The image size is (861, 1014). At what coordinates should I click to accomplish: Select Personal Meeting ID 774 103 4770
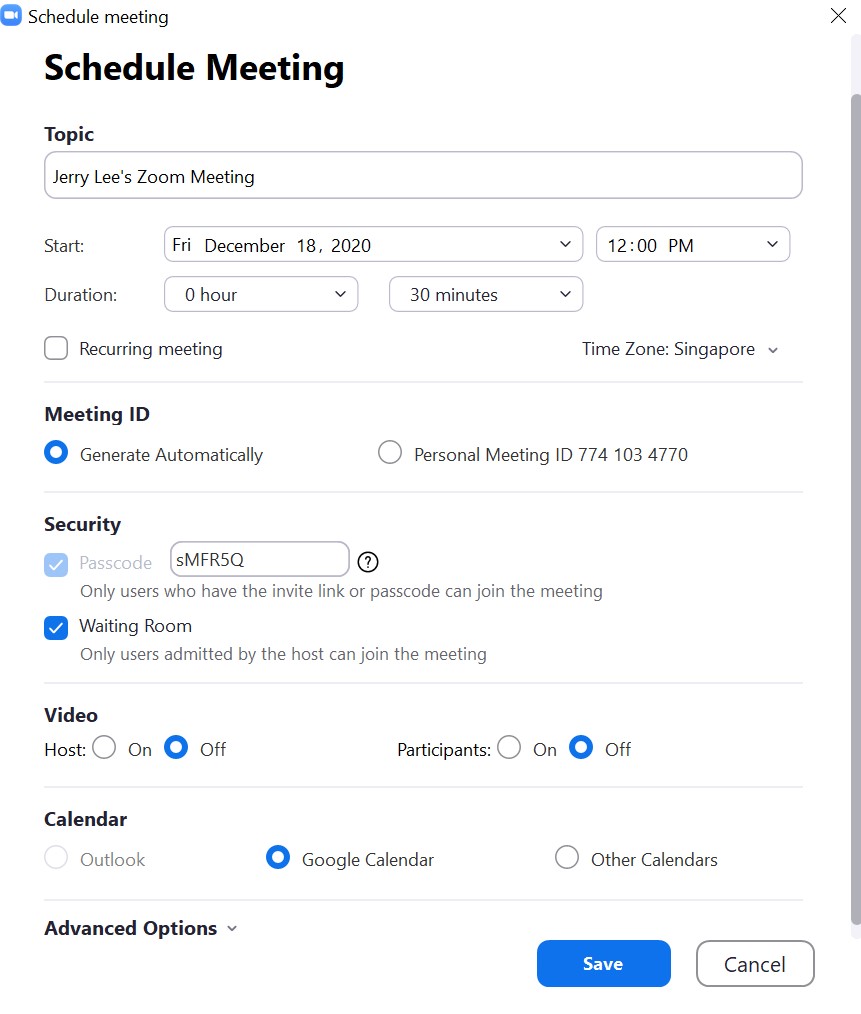pyautogui.click(x=390, y=453)
